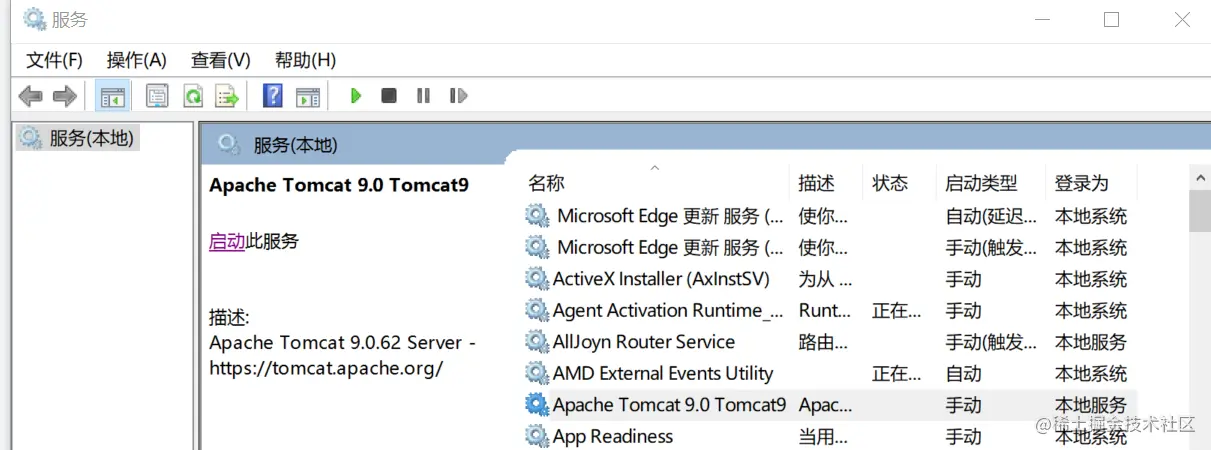Viewport: 1211px width, 450px height.
Task: Sort by the 启动类型 column header
Action: (982, 183)
